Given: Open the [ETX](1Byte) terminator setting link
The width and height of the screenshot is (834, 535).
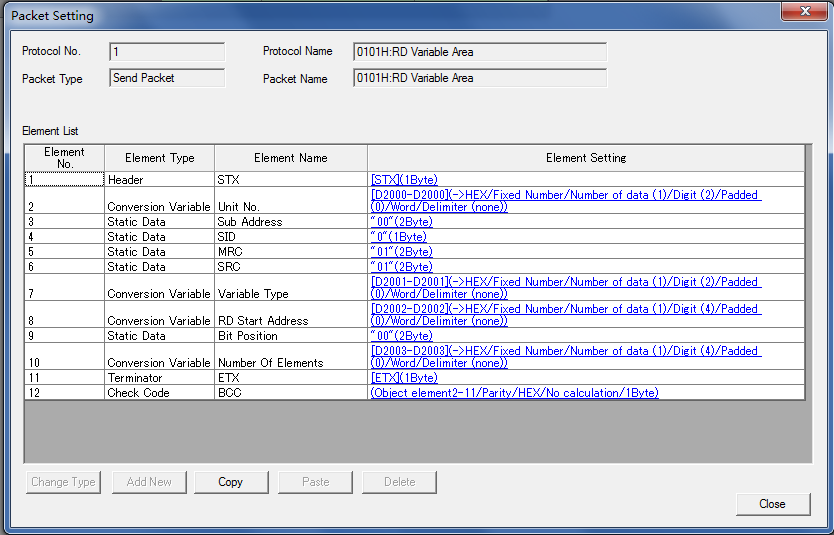Looking at the screenshot, I should pyautogui.click(x=404, y=378).
